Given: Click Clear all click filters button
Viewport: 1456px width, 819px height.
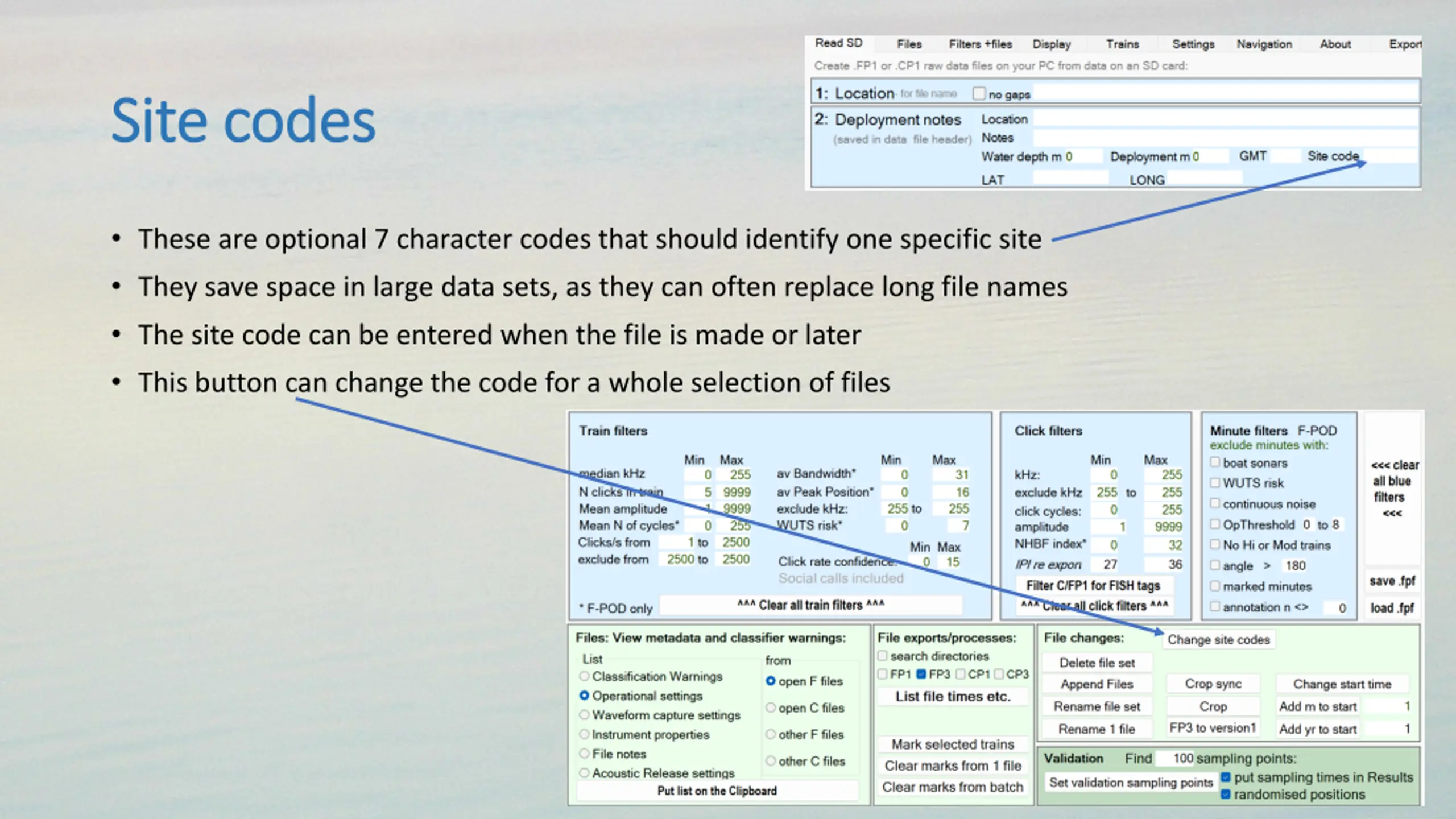Looking at the screenshot, I should [x=1094, y=606].
